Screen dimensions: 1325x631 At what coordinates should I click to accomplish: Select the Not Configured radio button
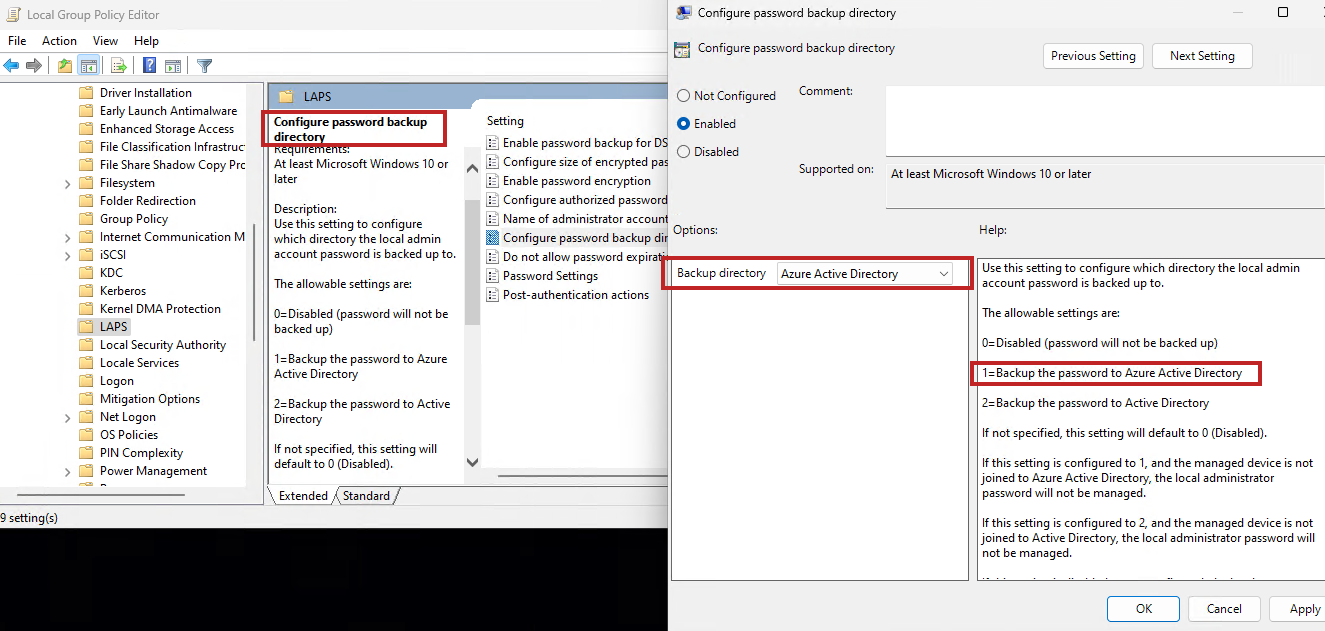pos(684,96)
